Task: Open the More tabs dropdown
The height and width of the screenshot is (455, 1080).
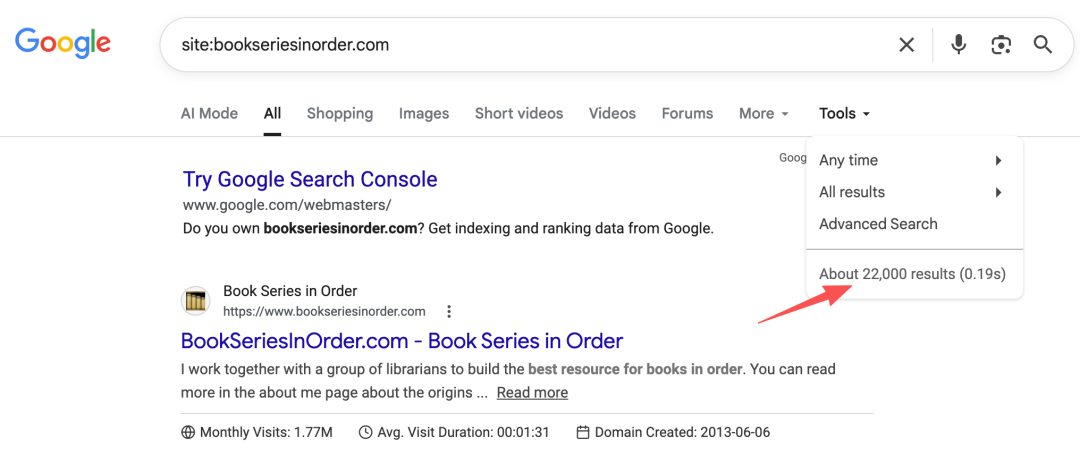Action: [764, 114]
